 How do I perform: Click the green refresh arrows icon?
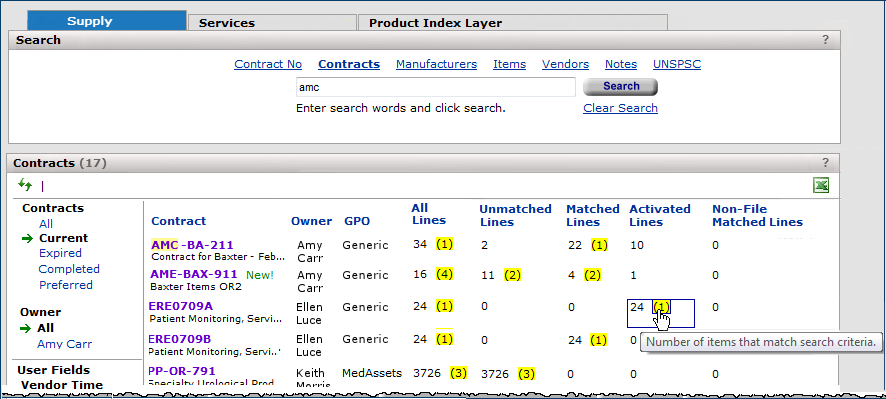pyautogui.click(x=25, y=185)
